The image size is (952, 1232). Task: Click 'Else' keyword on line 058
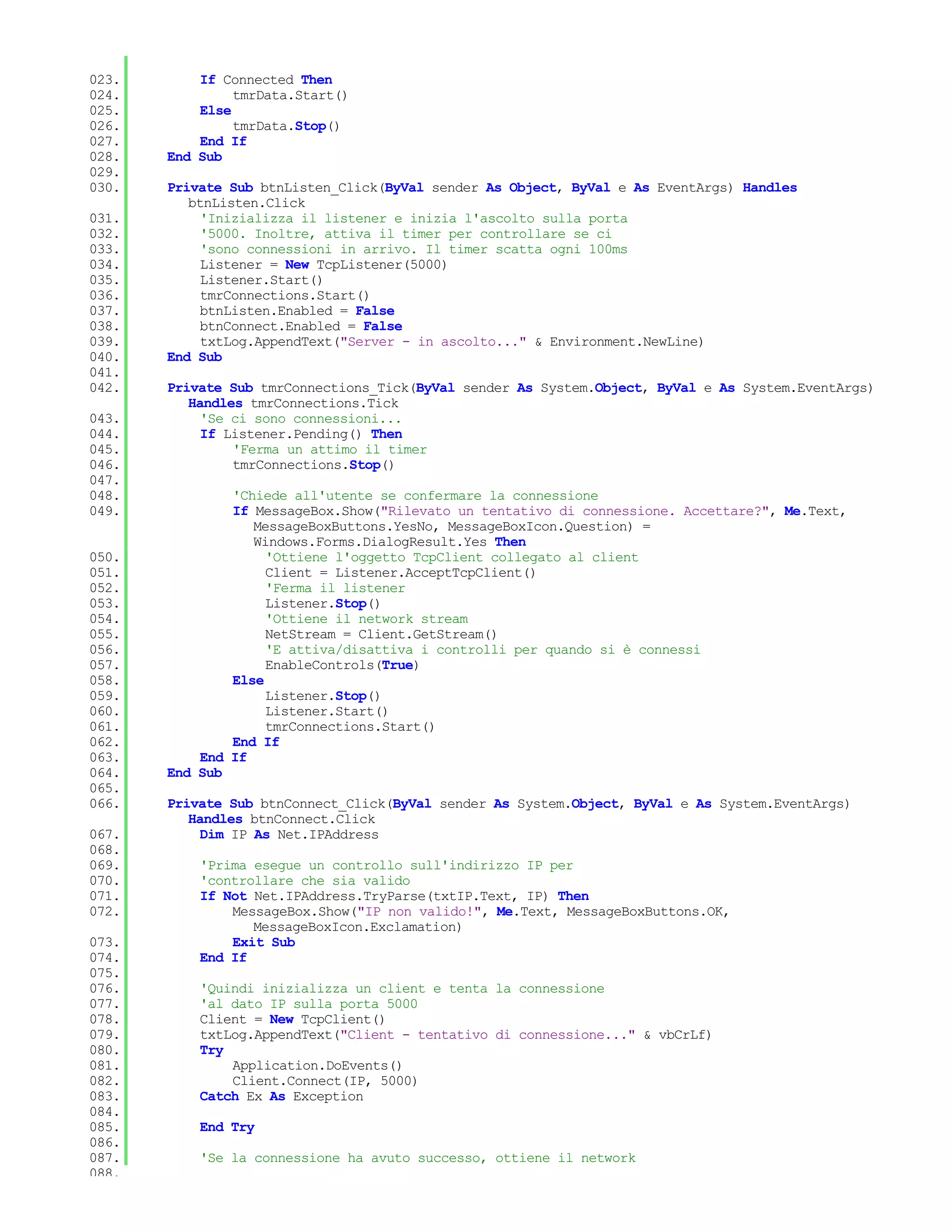248,680
